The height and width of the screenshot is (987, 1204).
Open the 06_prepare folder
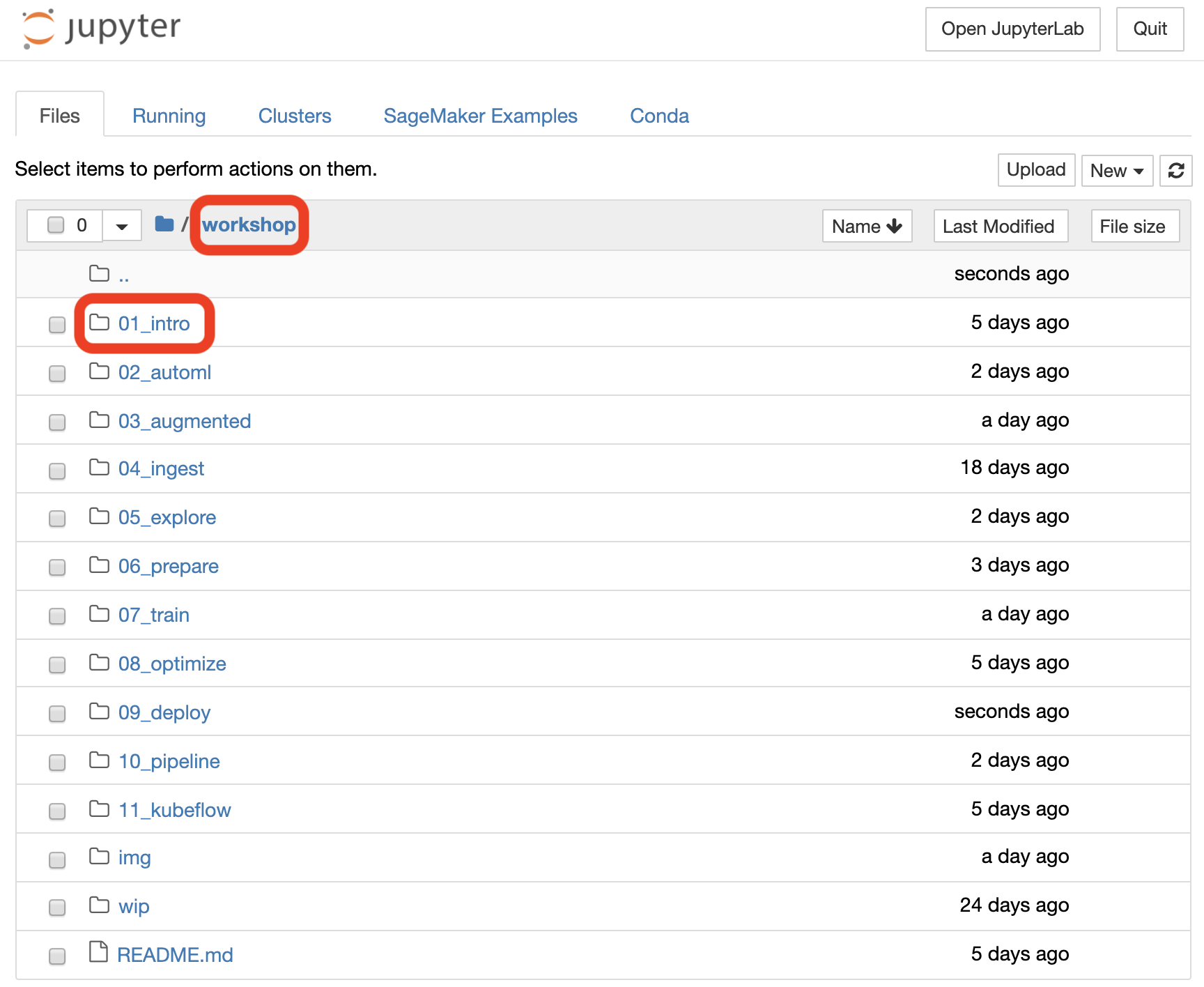tap(169, 566)
